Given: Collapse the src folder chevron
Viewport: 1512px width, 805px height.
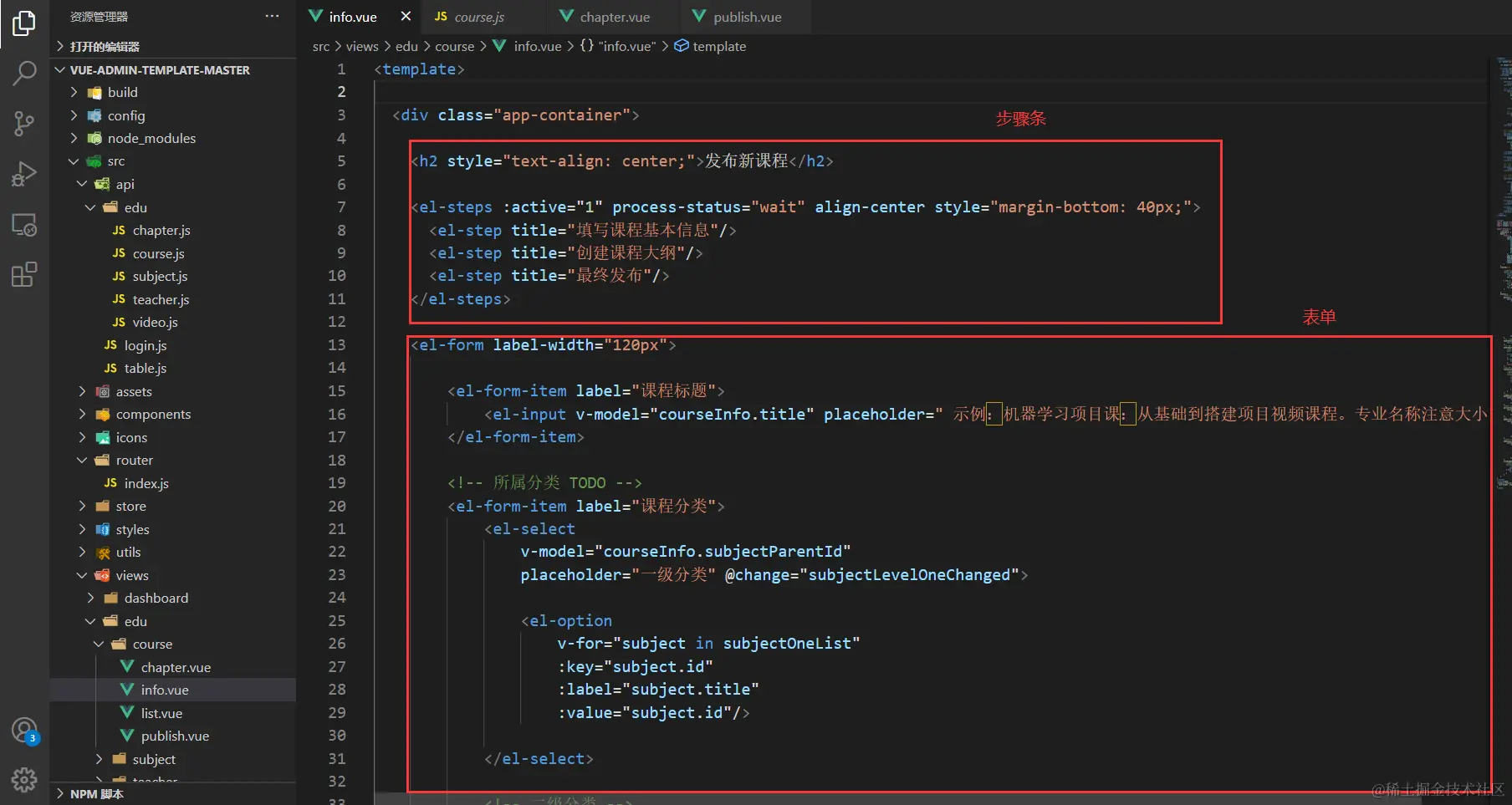Looking at the screenshot, I should pyautogui.click(x=74, y=161).
